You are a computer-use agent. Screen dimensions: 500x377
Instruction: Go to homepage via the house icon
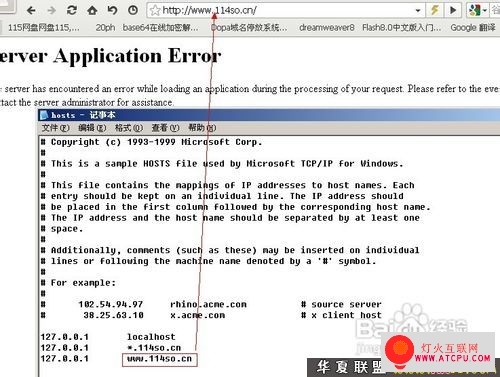click(92, 11)
